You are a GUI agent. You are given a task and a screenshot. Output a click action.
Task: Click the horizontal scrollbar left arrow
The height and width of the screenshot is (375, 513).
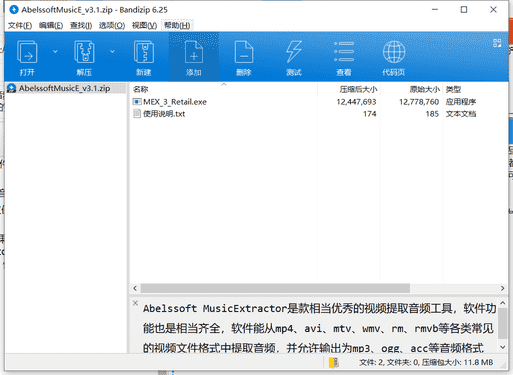135,288
